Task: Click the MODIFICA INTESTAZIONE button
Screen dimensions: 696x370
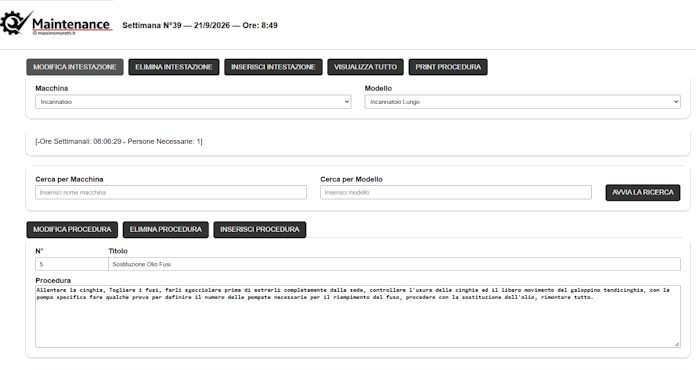Action: coord(75,67)
